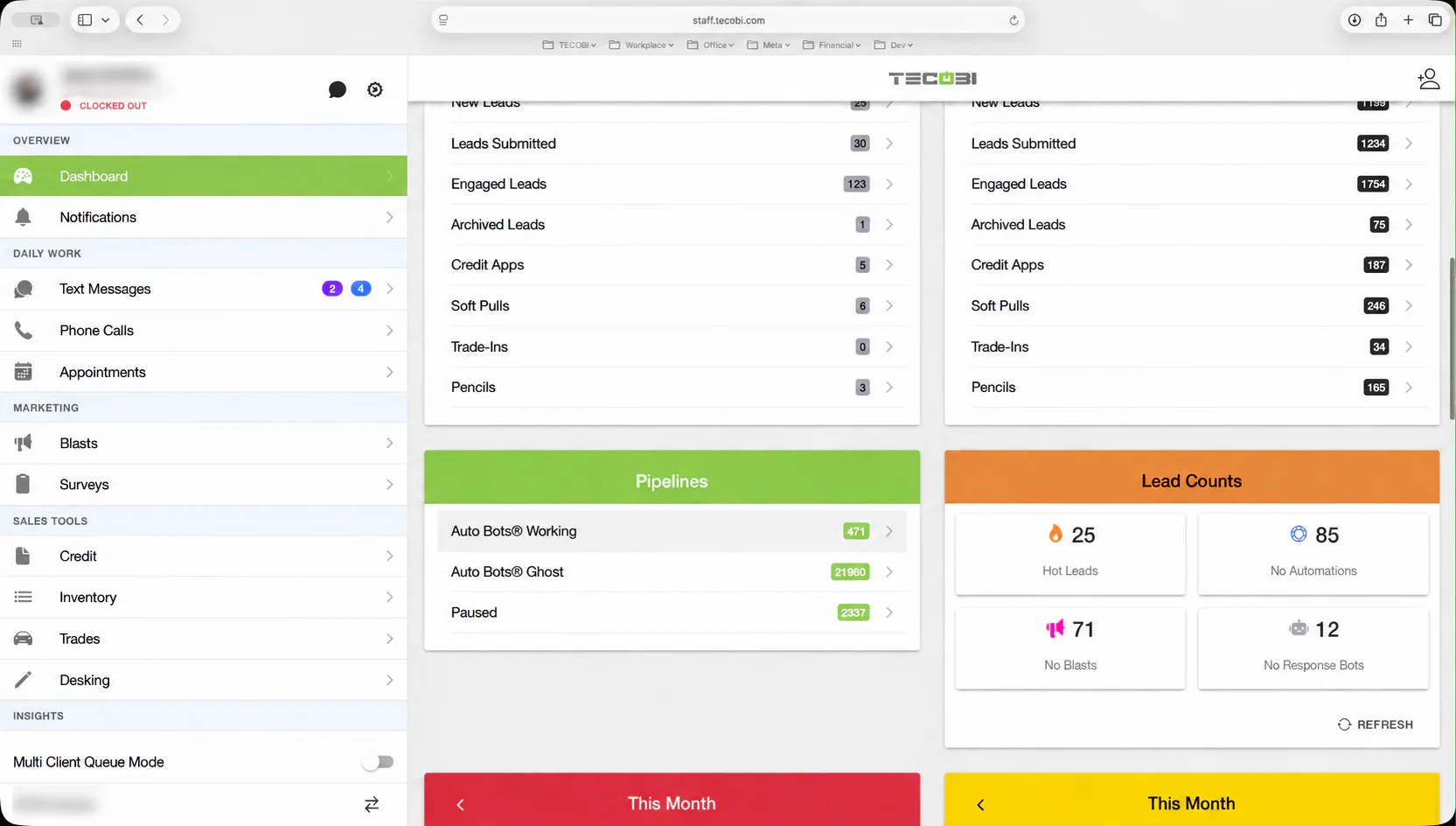Click the Hot Leads flame icon

click(x=1055, y=534)
